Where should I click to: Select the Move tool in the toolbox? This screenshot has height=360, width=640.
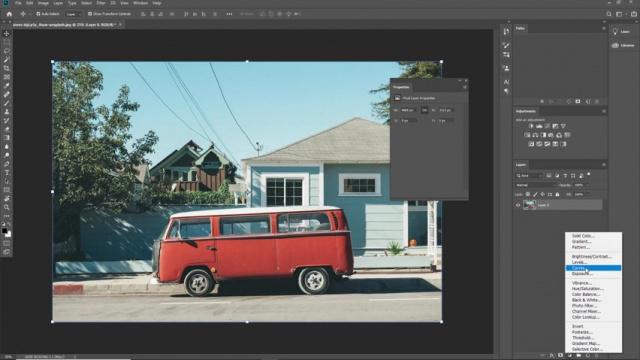pos(7,33)
